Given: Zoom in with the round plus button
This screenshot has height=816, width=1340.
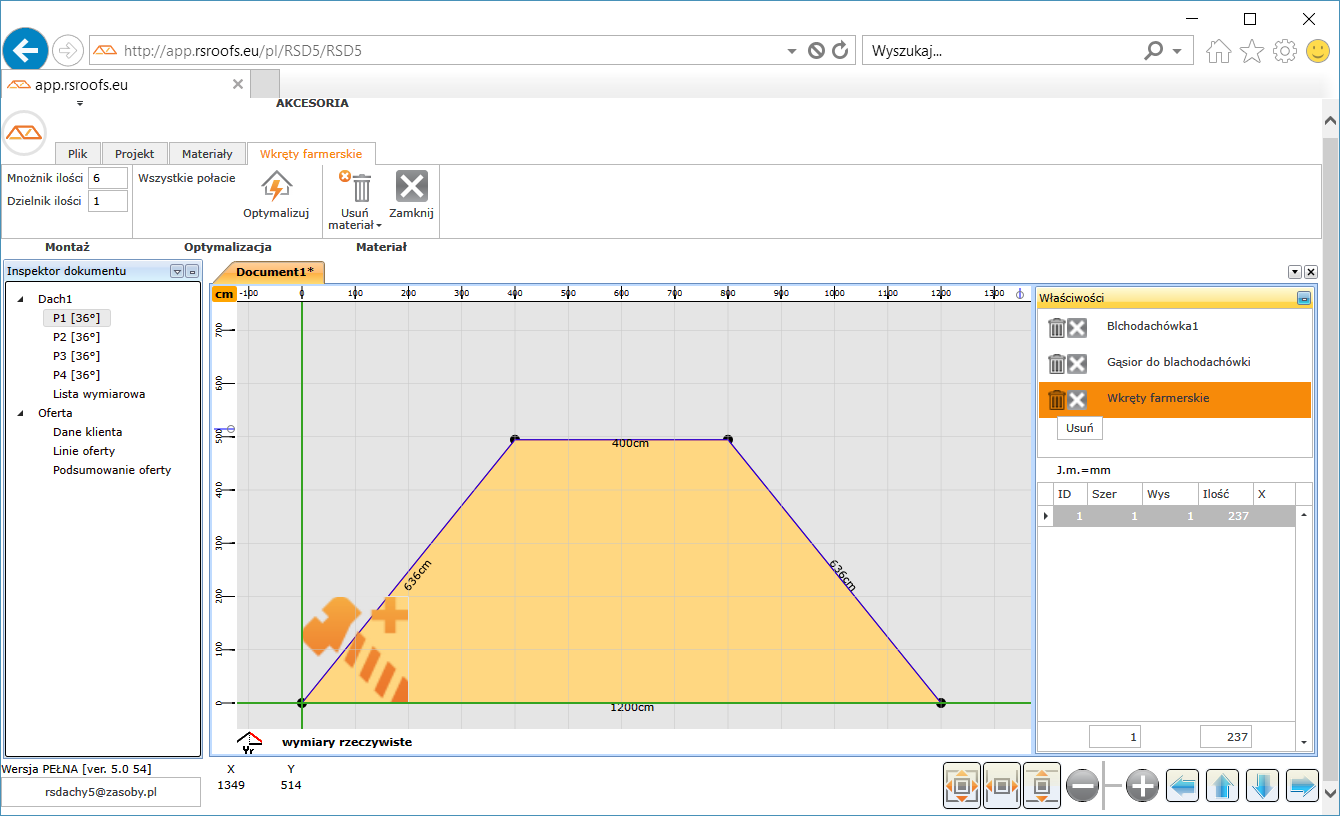Looking at the screenshot, I should click(1142, 786).
